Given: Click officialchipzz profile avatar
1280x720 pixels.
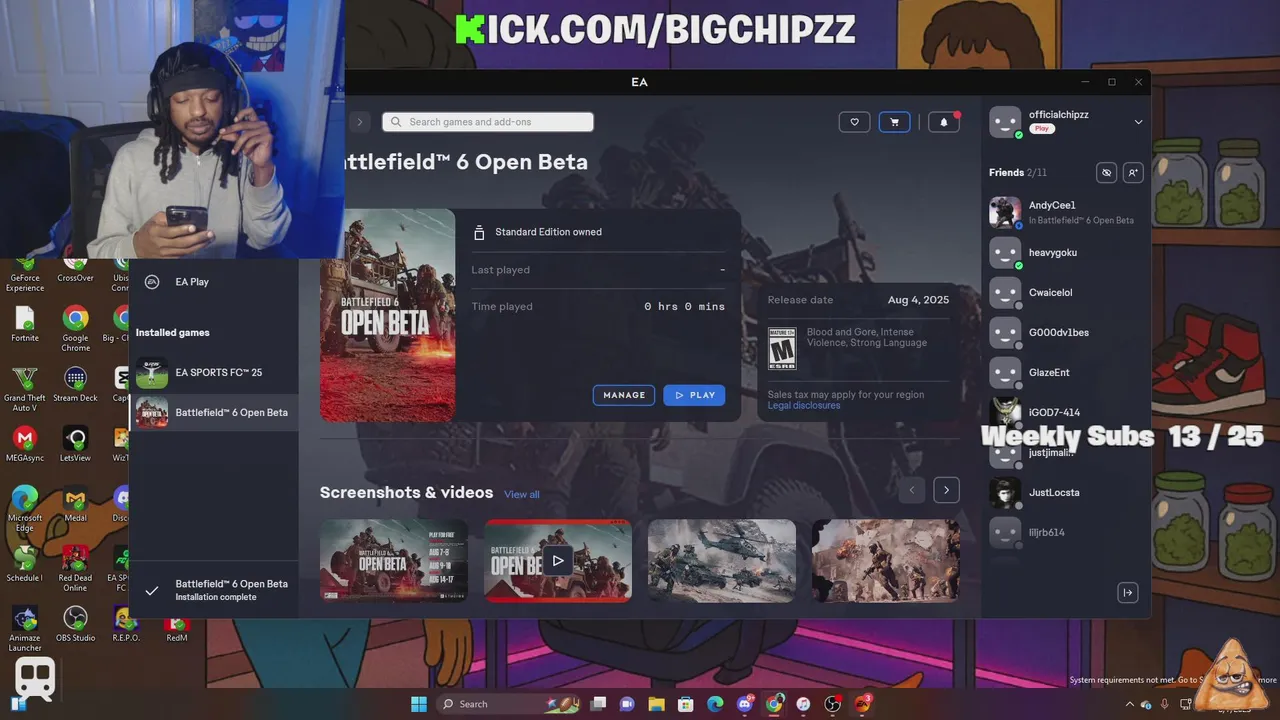Looking at the screenshot, I should 1005,122.
